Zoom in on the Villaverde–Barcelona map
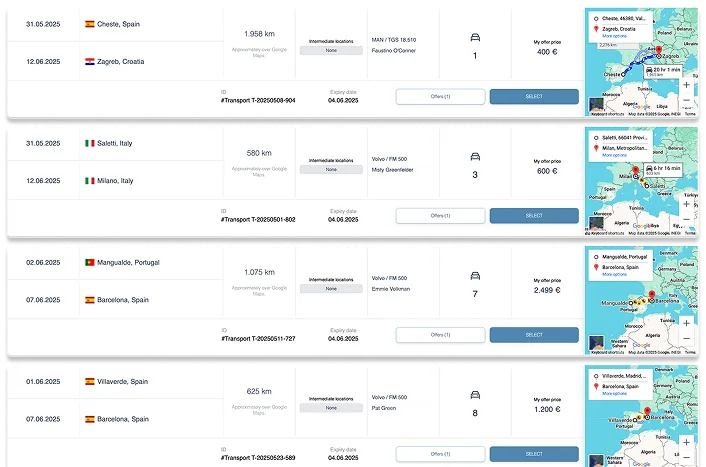Screen dimensions: 706x467 686,444
